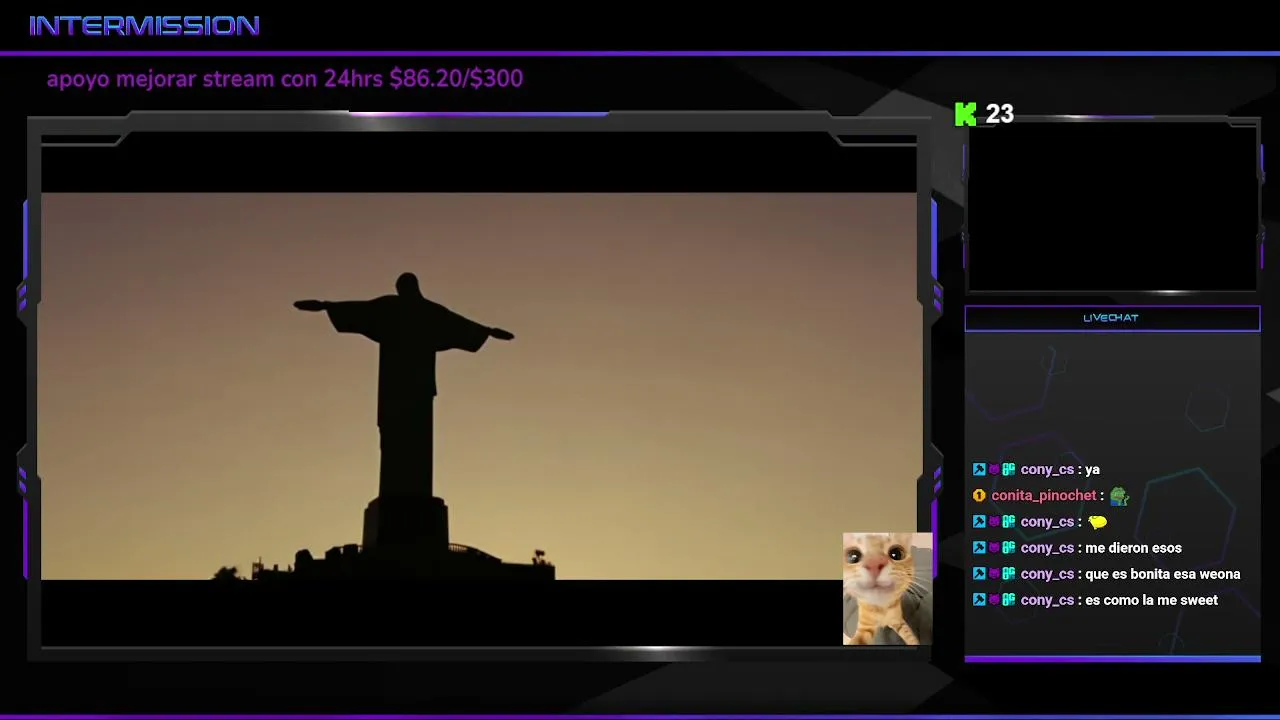Click the moderator badge on the "que es bonita" row
The image size is (1280, 720).
tap(979, 574)
